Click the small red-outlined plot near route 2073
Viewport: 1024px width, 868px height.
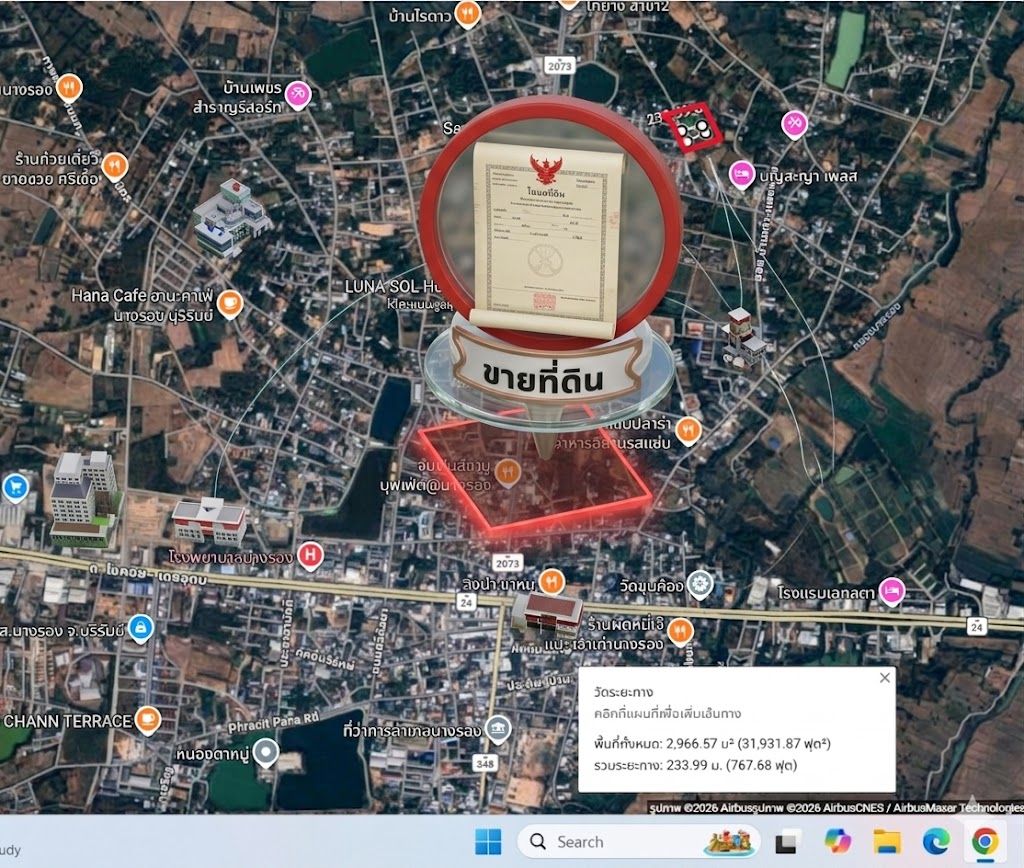[693, 127]
